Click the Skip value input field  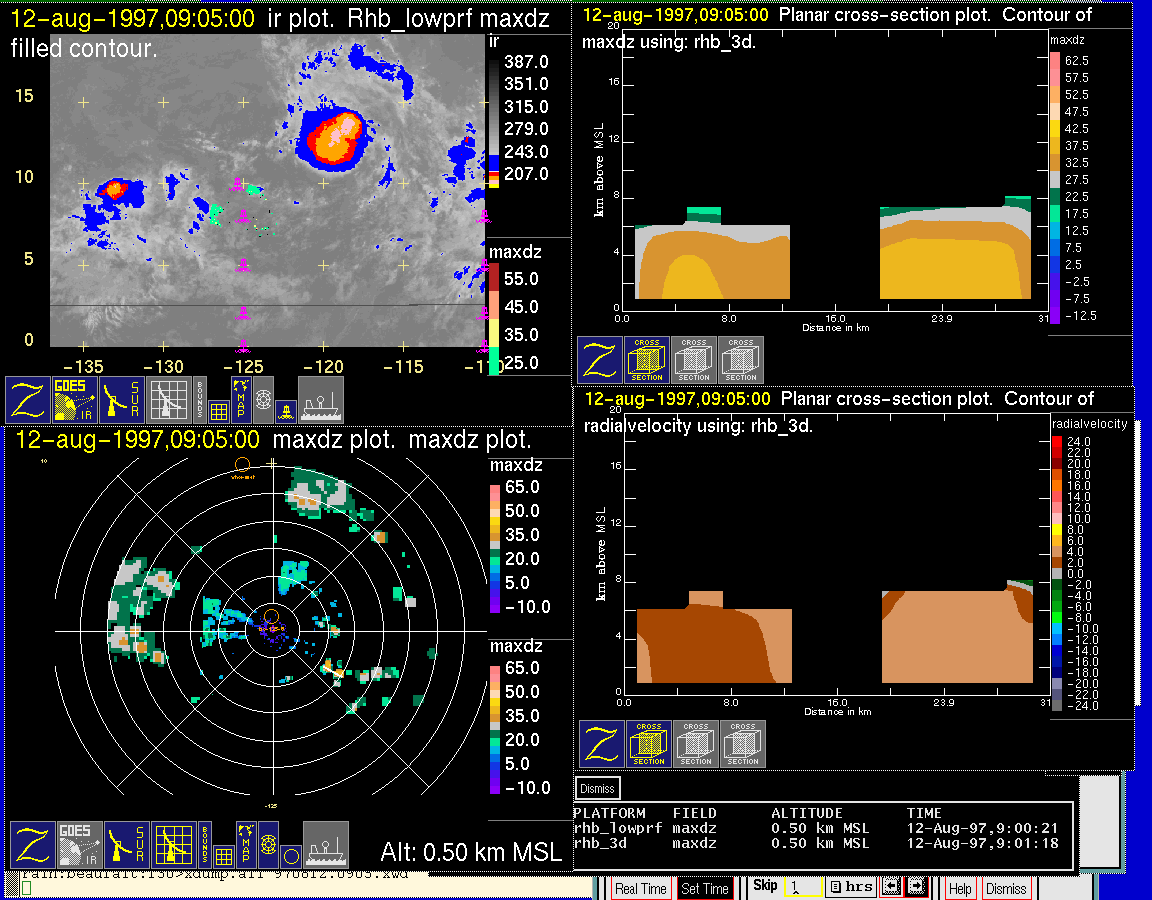click(x=802, y=887)
